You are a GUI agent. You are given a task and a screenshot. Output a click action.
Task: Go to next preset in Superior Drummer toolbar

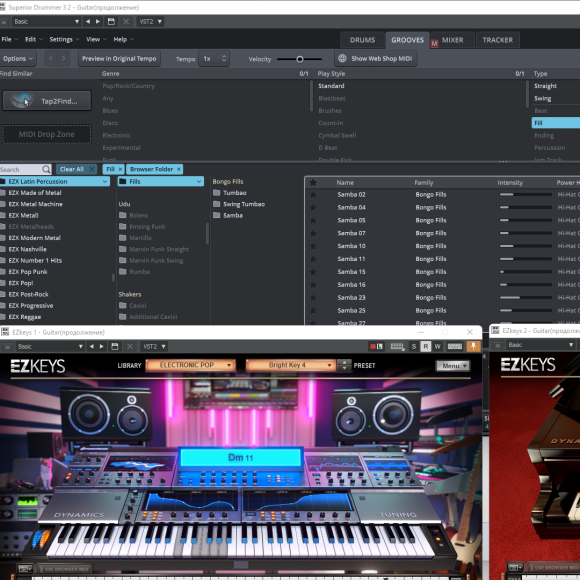pyautogui.click(x=98, y=21)
